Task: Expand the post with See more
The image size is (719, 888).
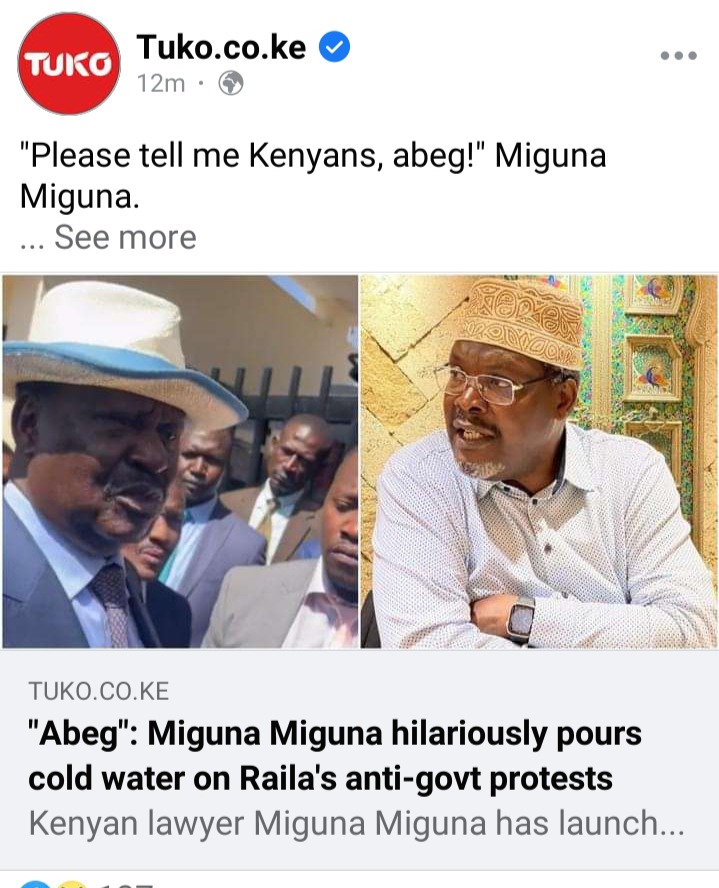Action: [x=125, y=237]
